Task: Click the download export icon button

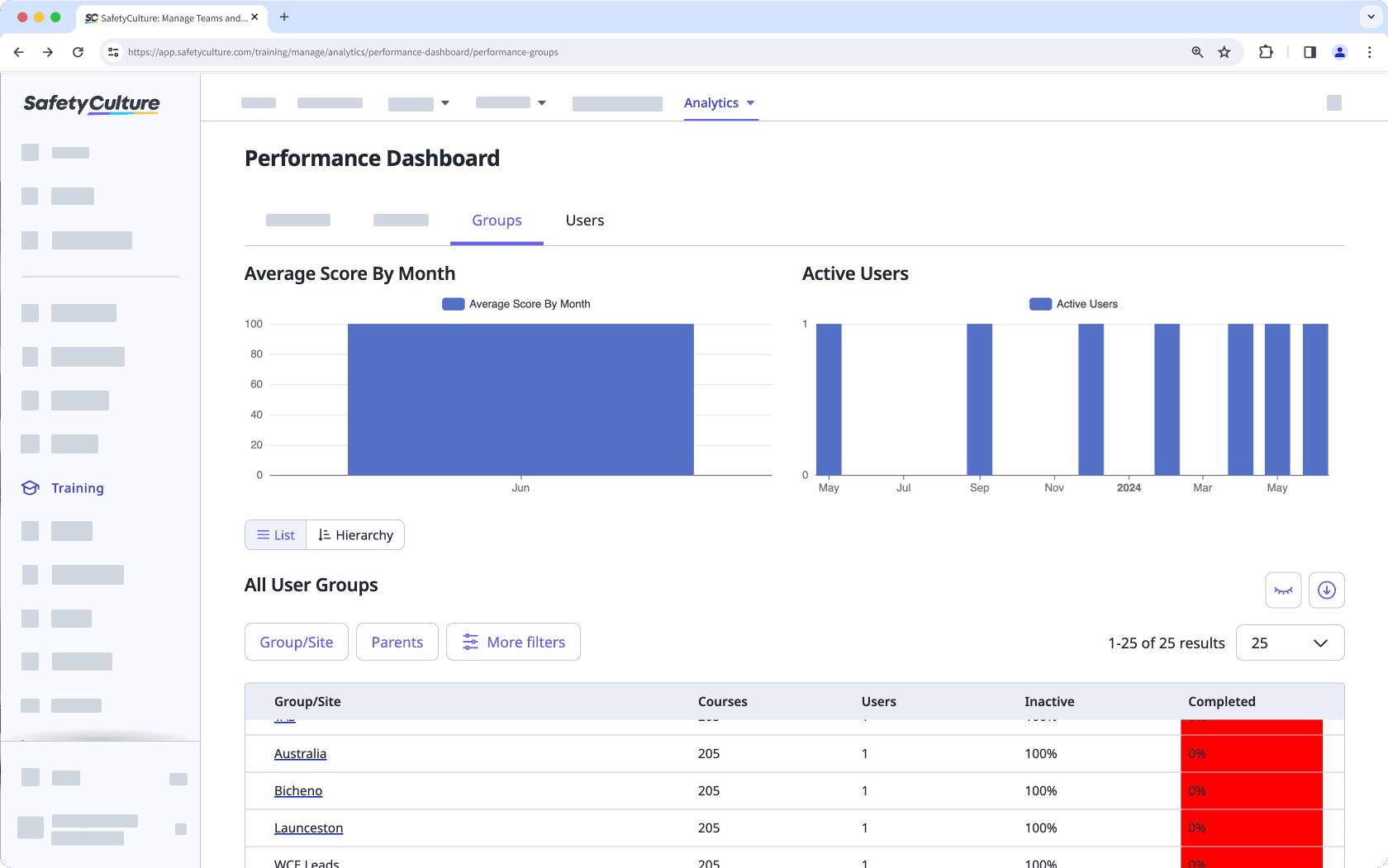Action: [1326, 590]
